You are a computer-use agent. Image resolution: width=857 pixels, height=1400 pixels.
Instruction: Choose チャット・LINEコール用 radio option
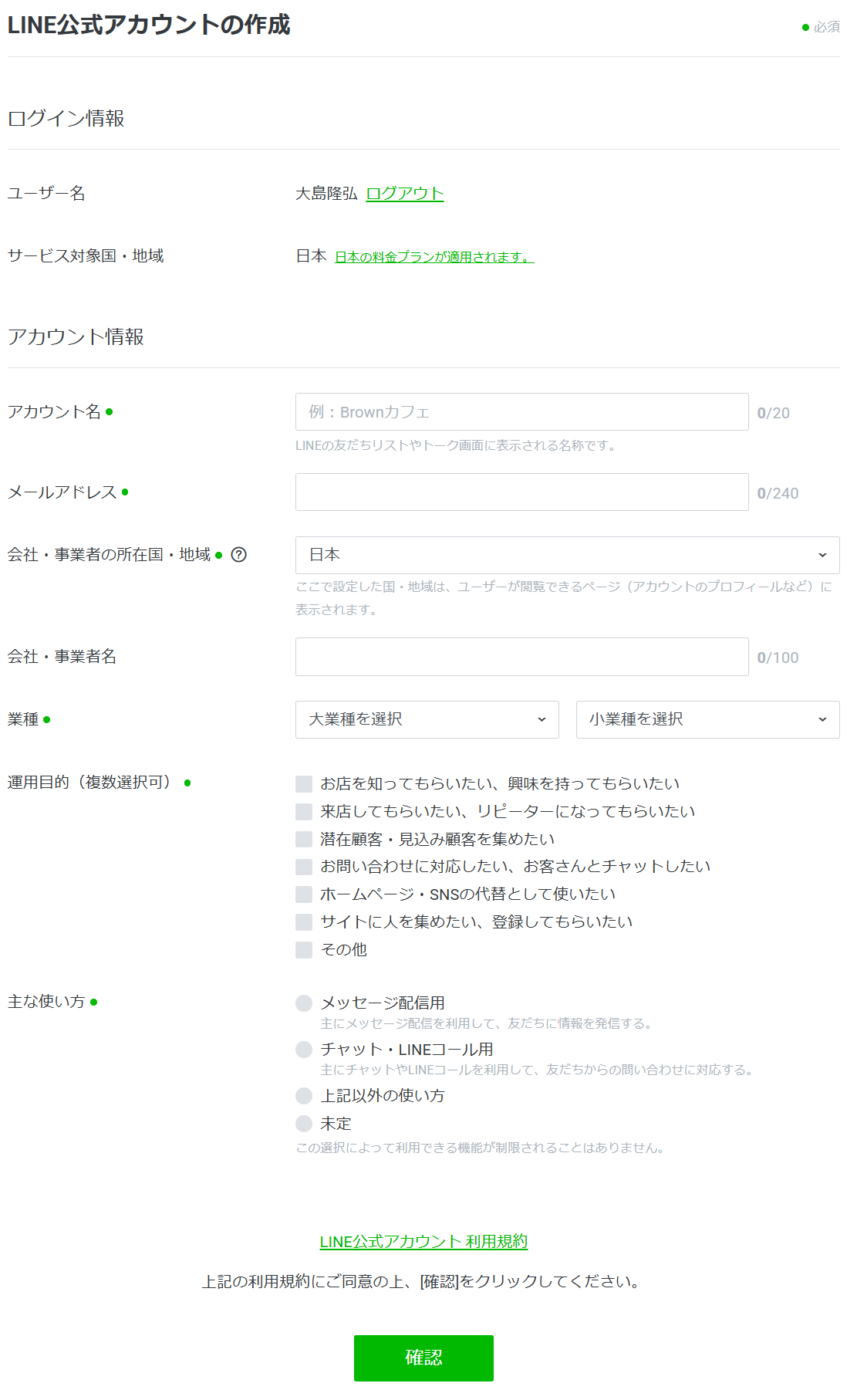click(x=304, y=1050)
